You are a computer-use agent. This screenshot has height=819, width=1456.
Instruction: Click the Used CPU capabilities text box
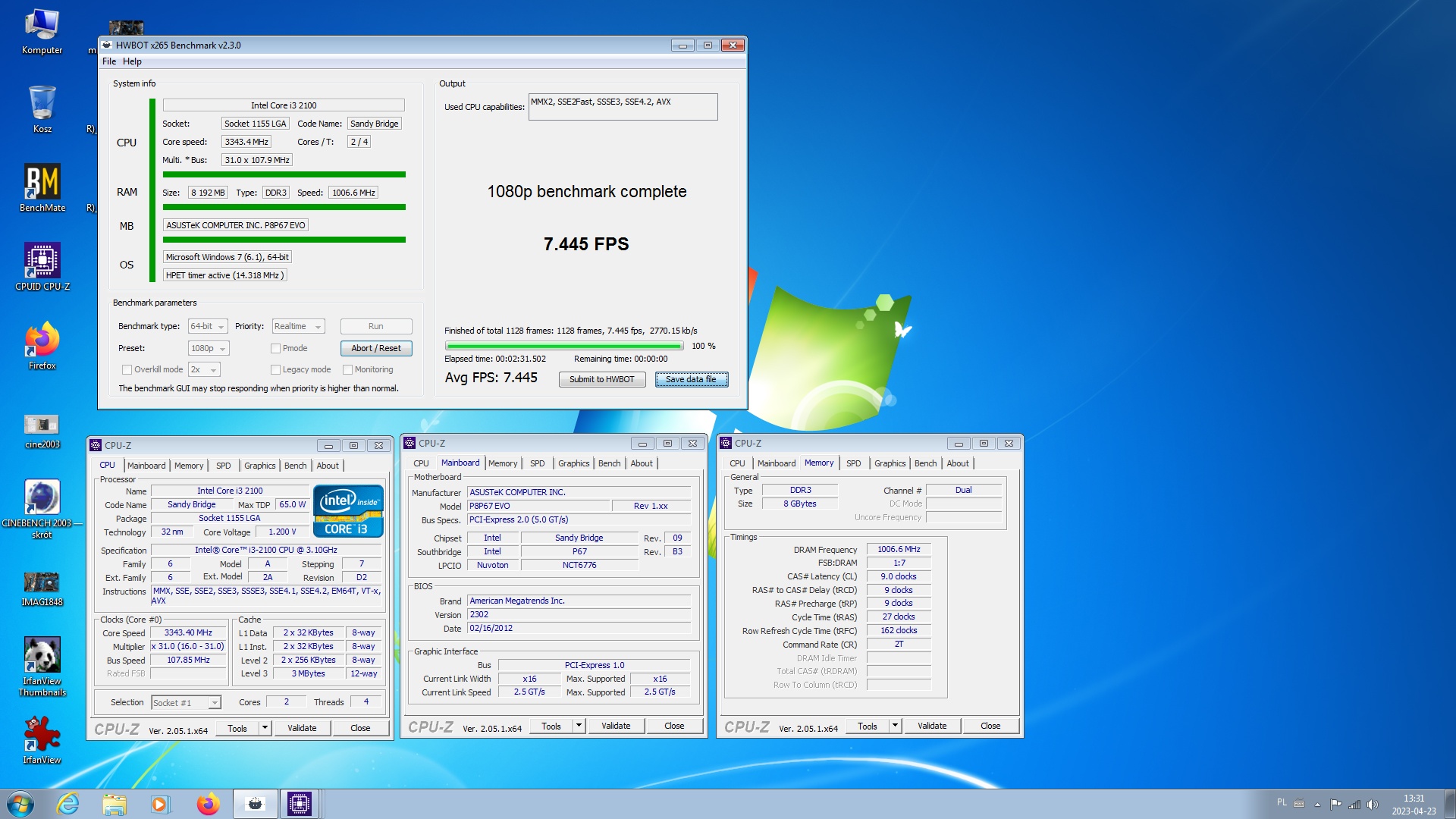623,107
